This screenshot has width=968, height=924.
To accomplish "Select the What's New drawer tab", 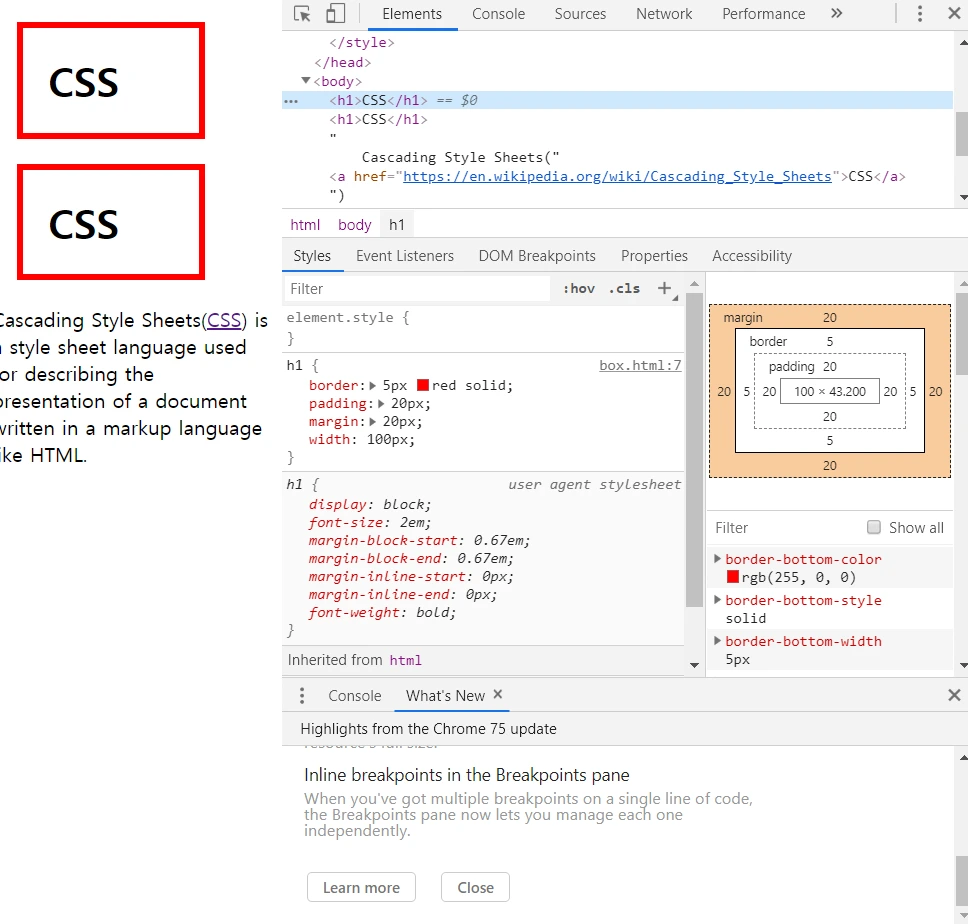I will 445,696.
